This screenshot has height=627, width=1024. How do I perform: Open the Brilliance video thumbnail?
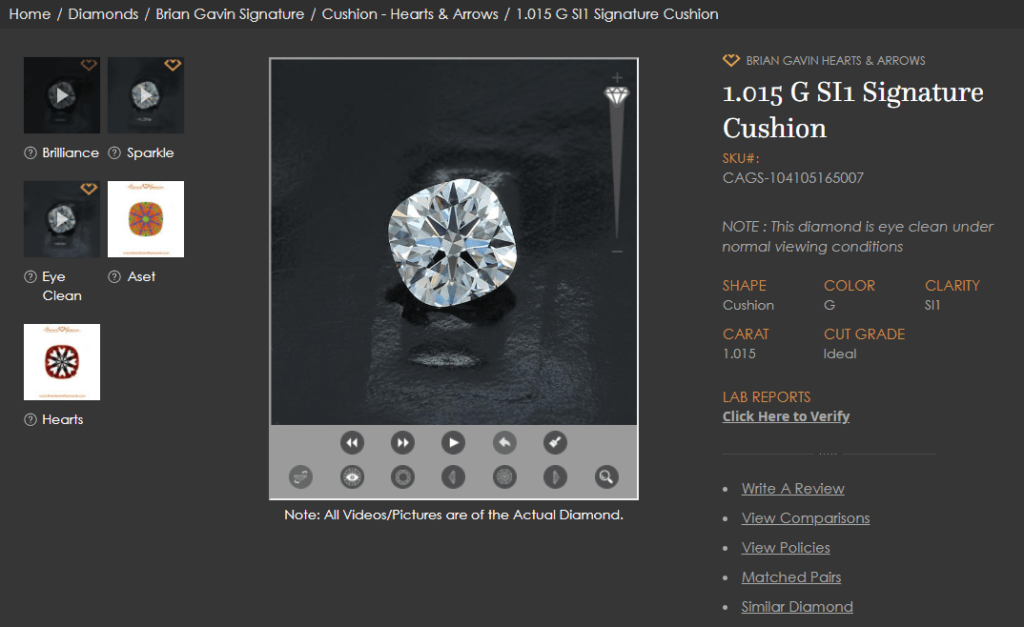click(62, 95)
